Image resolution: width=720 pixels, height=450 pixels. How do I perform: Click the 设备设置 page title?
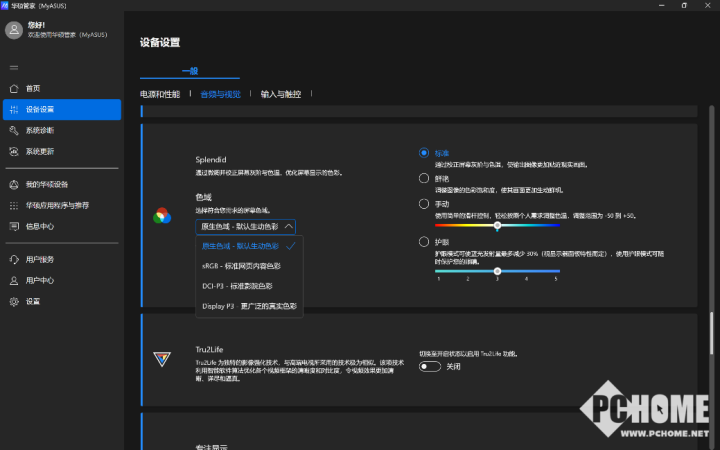(x=160, y=43)
